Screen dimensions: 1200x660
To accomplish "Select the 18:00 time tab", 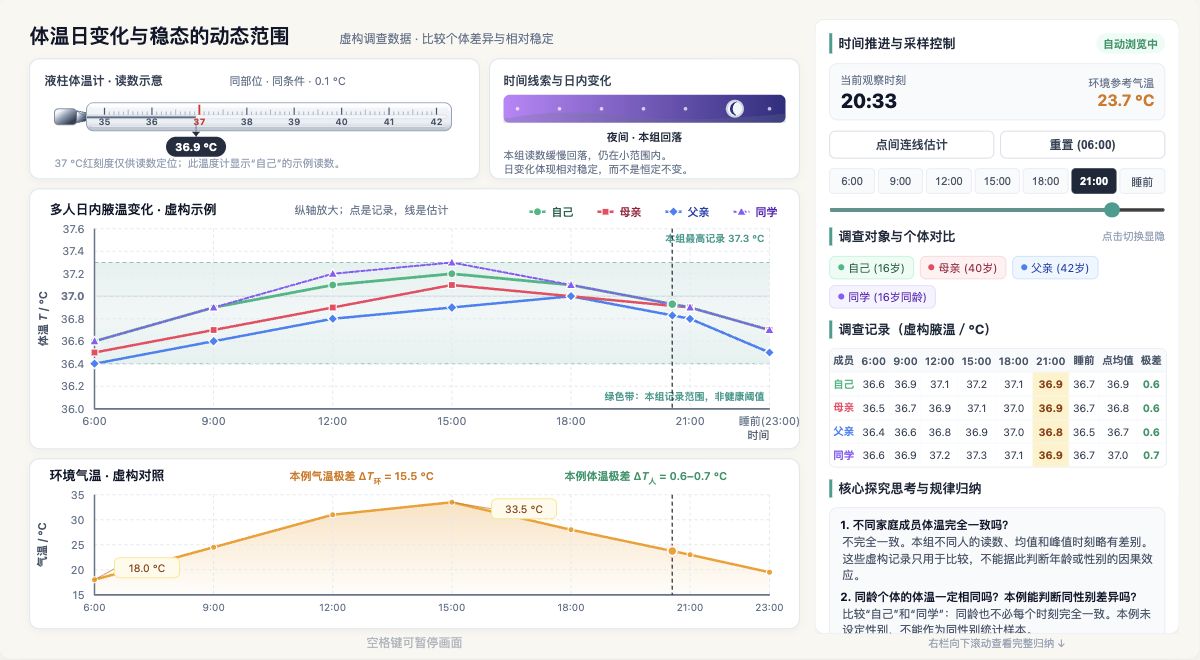I will pos(1045,181).
